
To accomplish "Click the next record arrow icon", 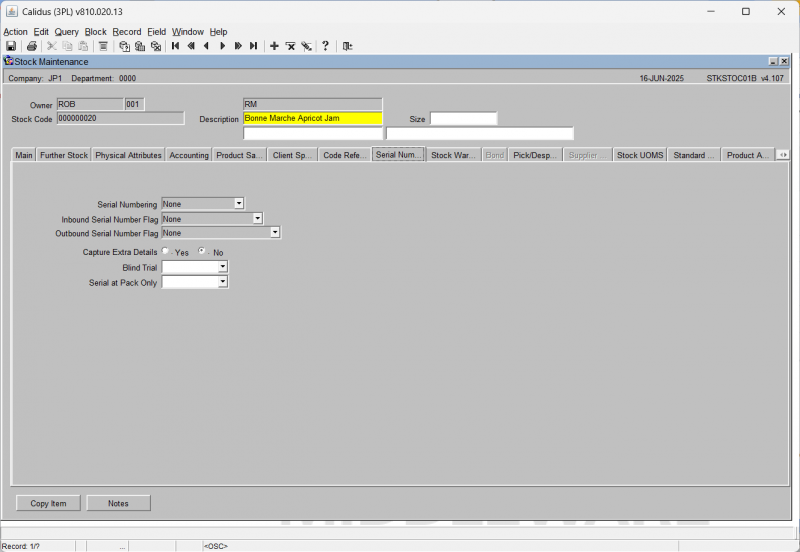I will tap(222, 46).
